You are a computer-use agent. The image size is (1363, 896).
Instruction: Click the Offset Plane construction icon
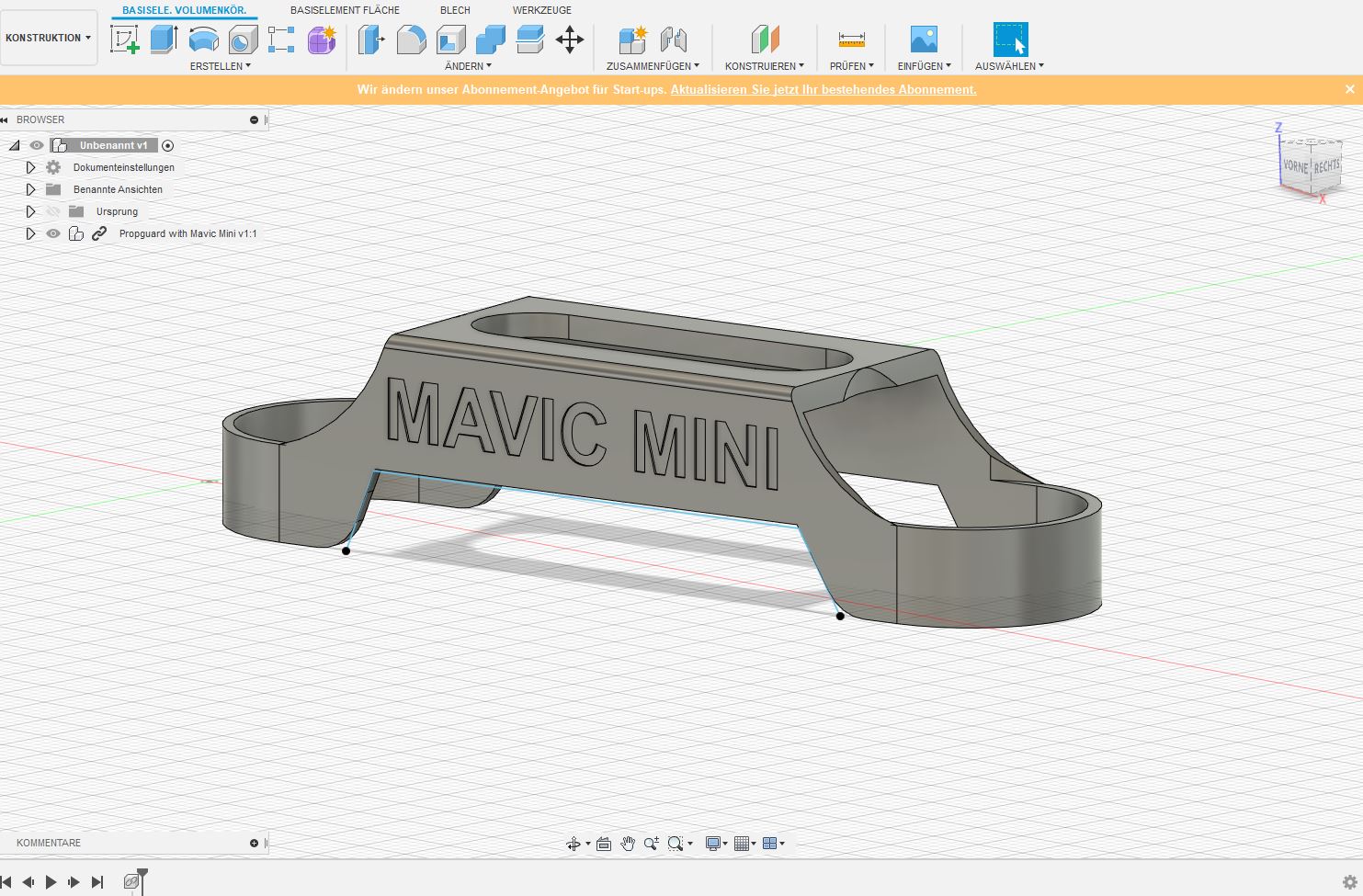[765, 40]
